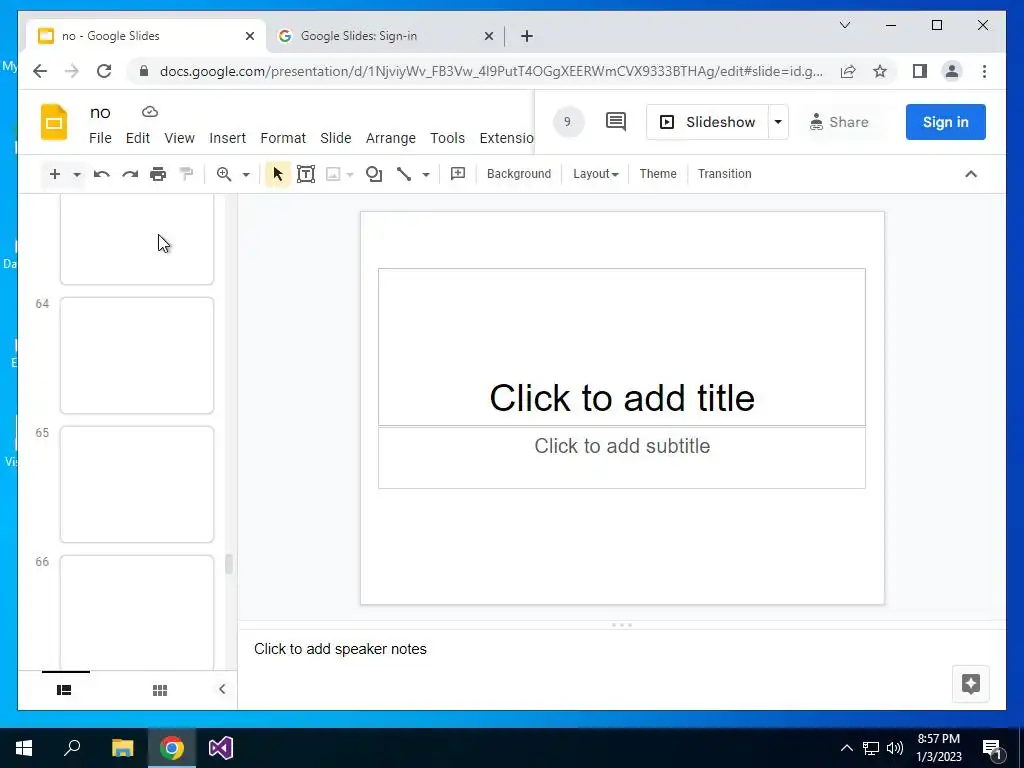Click the insert image icon
Screen dimensions: 1024x768
point(333,174)
